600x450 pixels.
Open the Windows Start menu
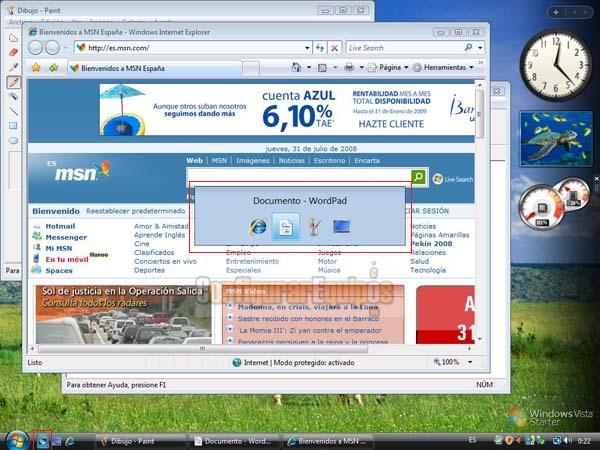tap(16, 440)
